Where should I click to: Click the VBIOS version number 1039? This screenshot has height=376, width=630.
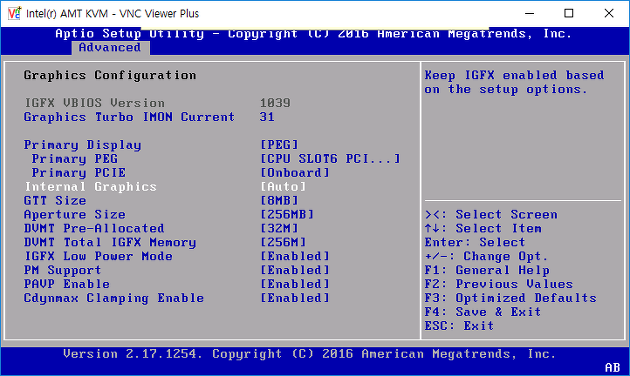point(275,103)
